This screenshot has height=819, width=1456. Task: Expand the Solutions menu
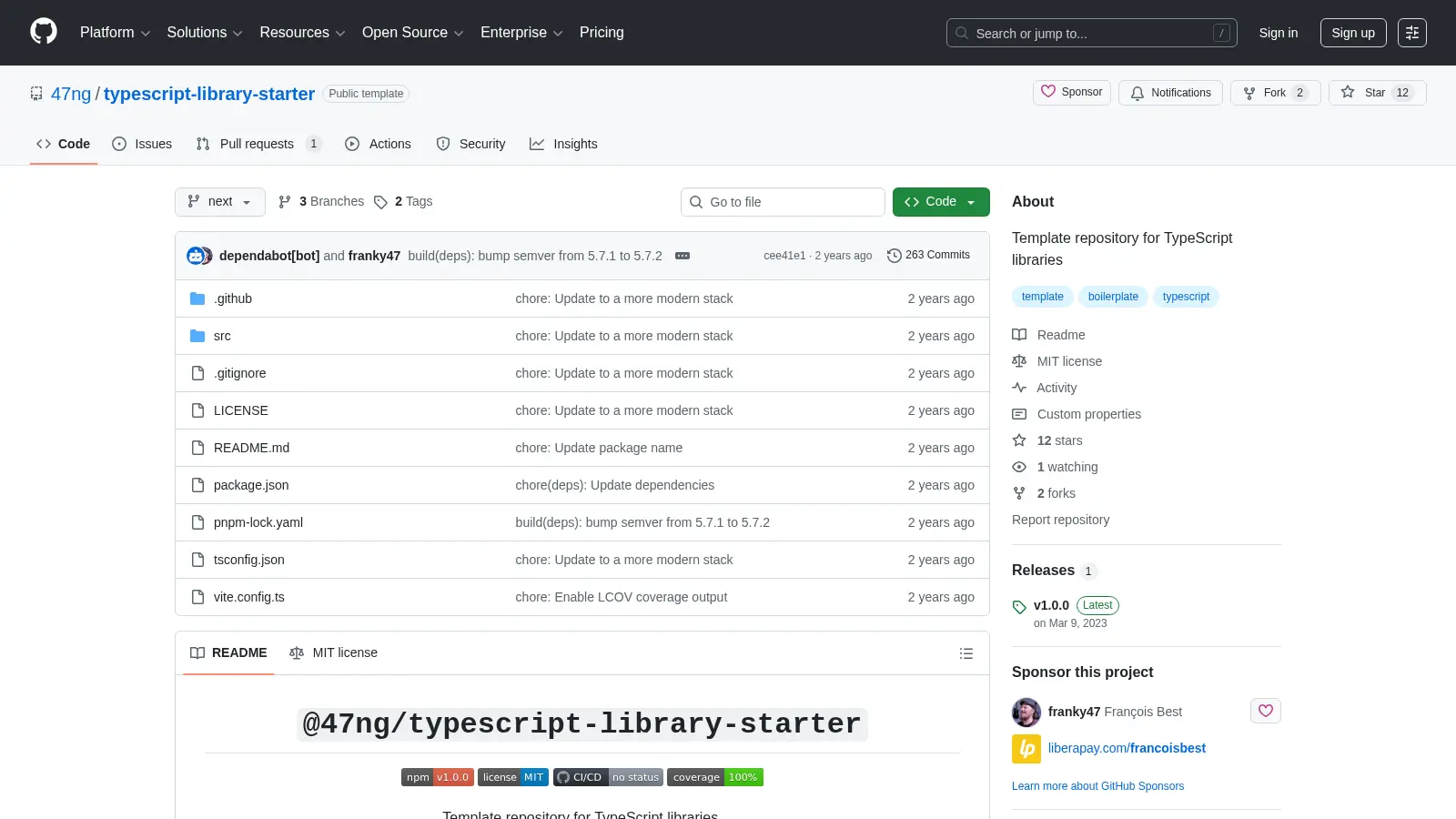click(x=205, y=33)
